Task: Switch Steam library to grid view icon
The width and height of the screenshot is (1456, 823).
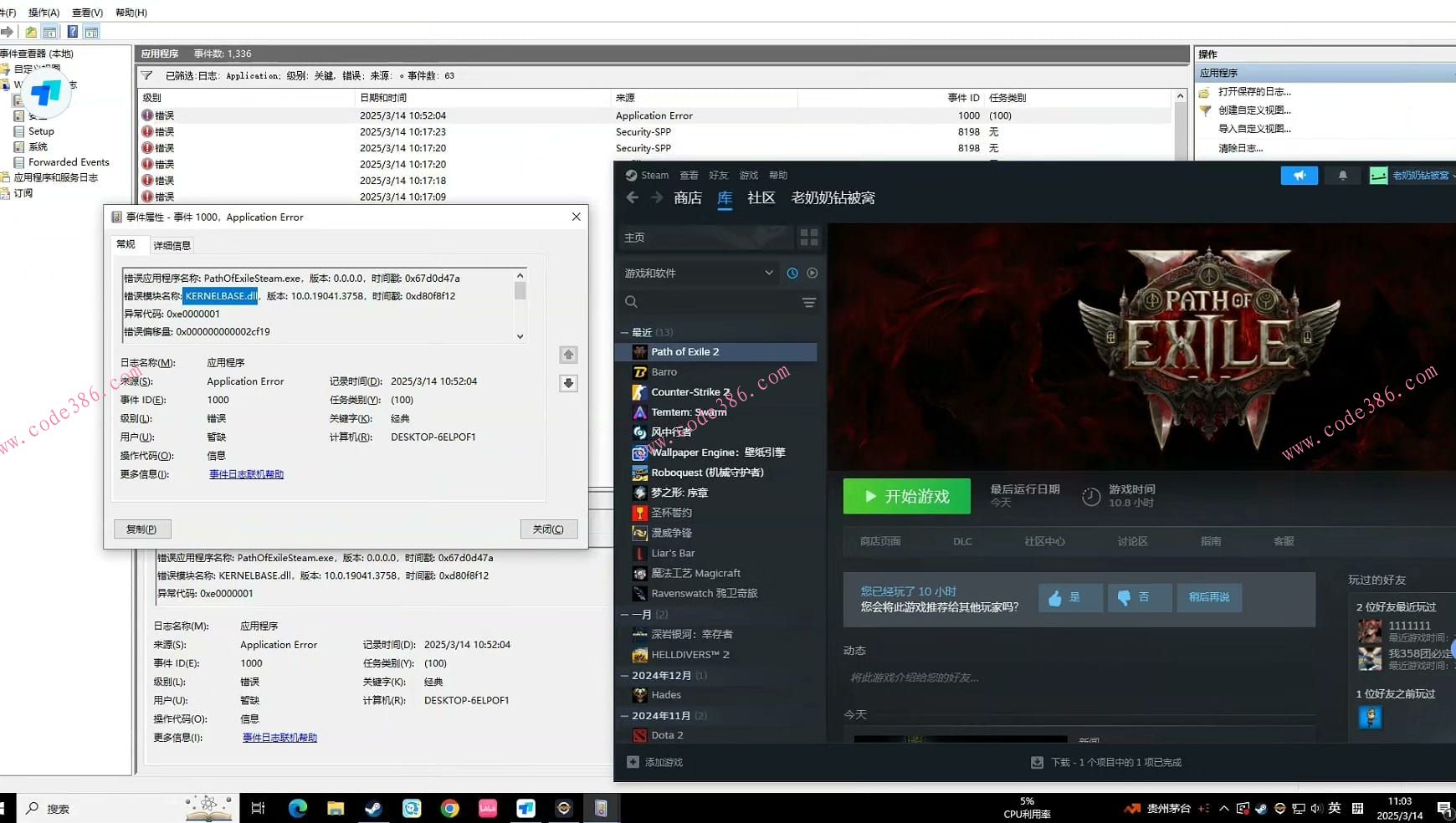Action: (x=808, y=238)
